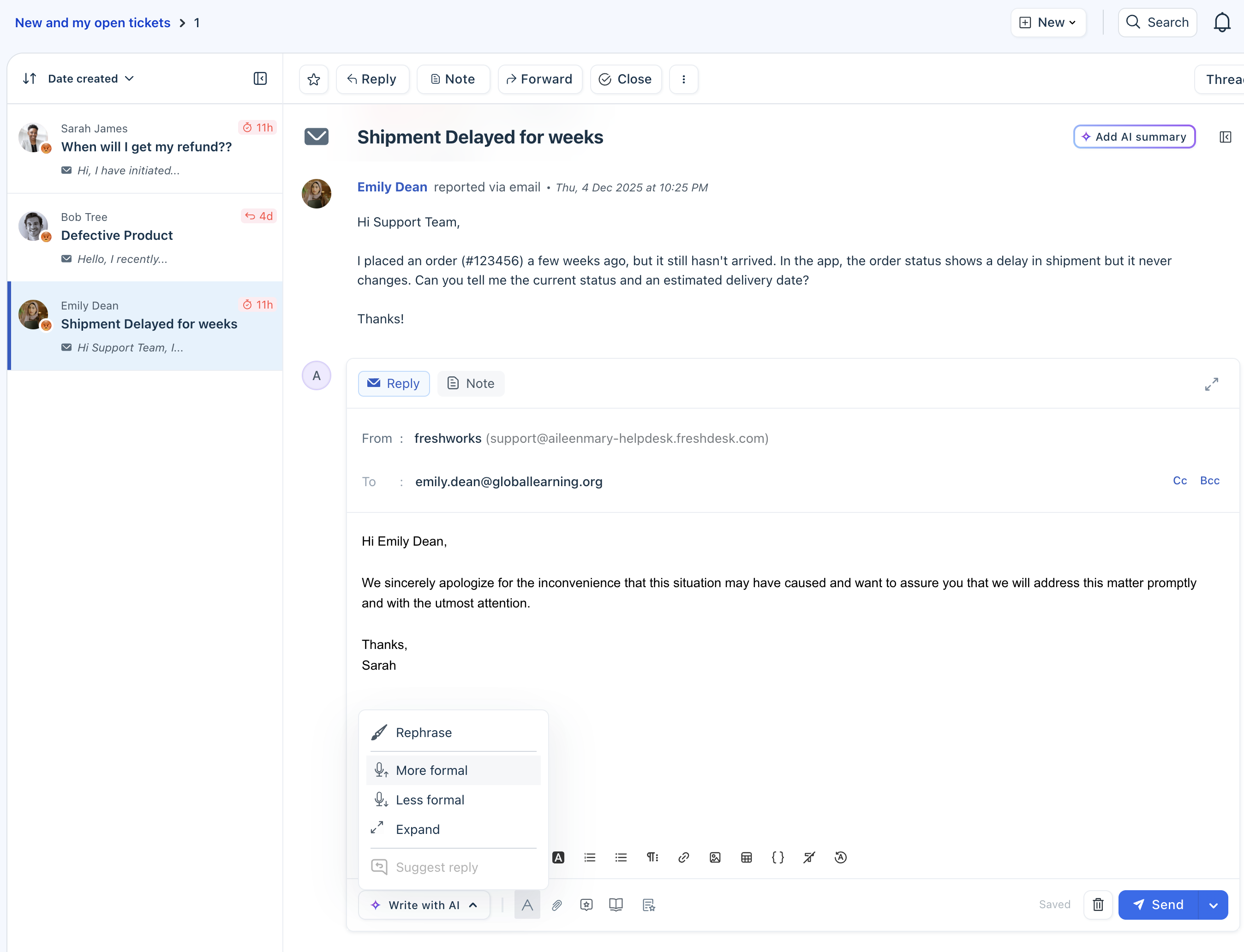Click the discard draft trash icon

1098,904
